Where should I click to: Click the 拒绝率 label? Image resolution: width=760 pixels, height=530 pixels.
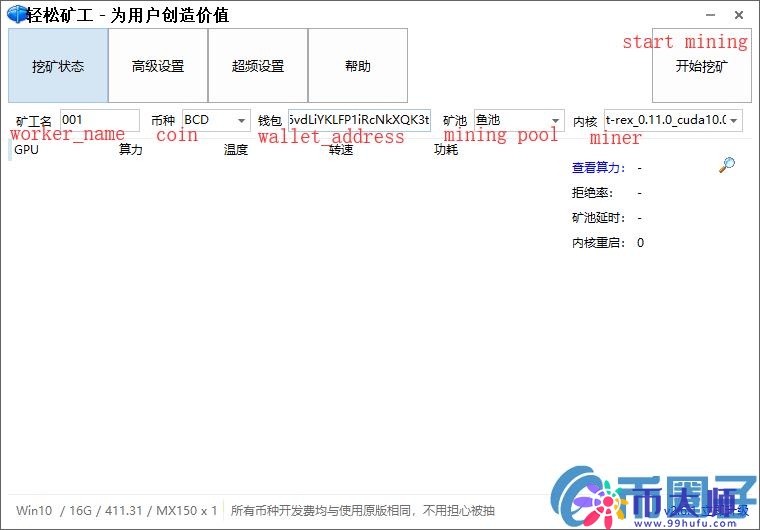(592, 193)
